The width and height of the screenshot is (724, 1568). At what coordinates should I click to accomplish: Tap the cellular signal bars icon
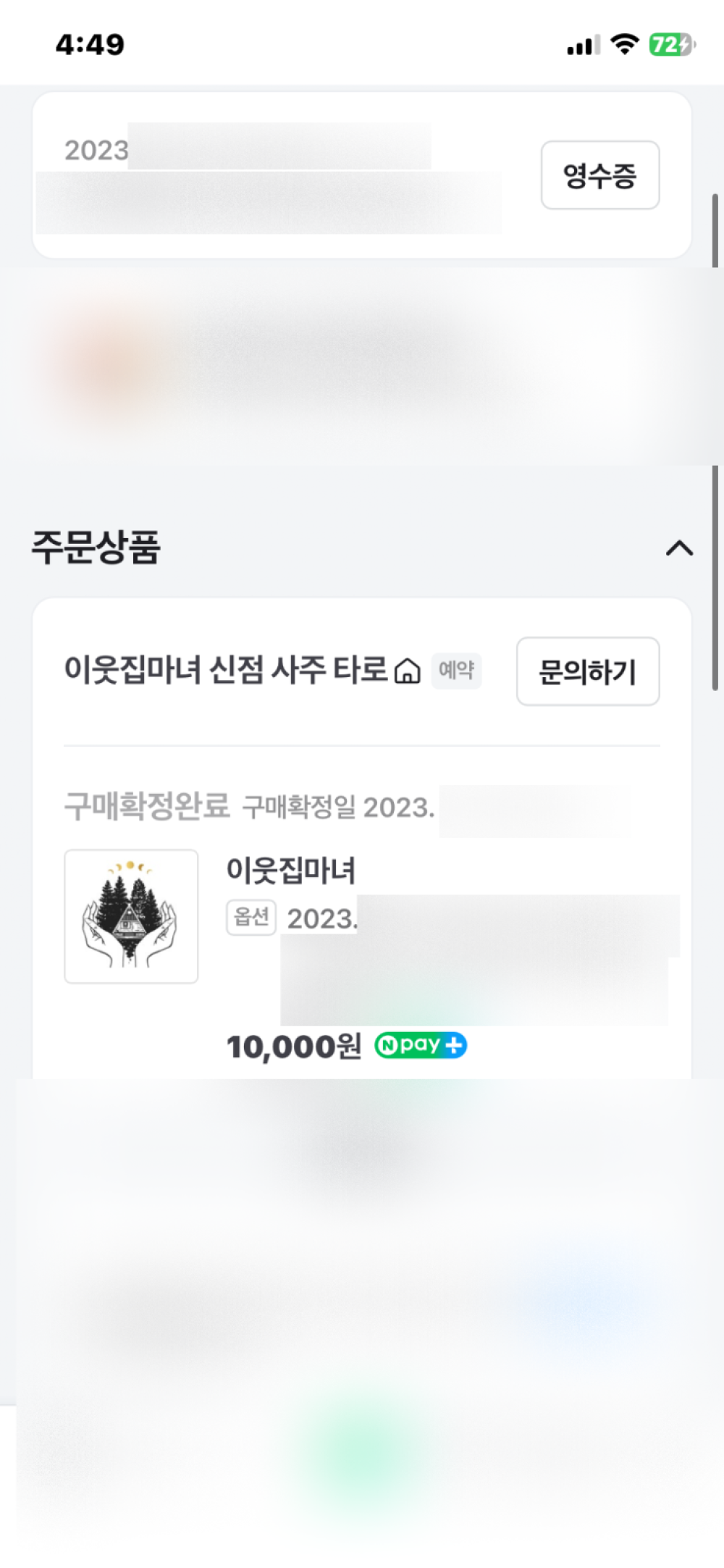583,46
